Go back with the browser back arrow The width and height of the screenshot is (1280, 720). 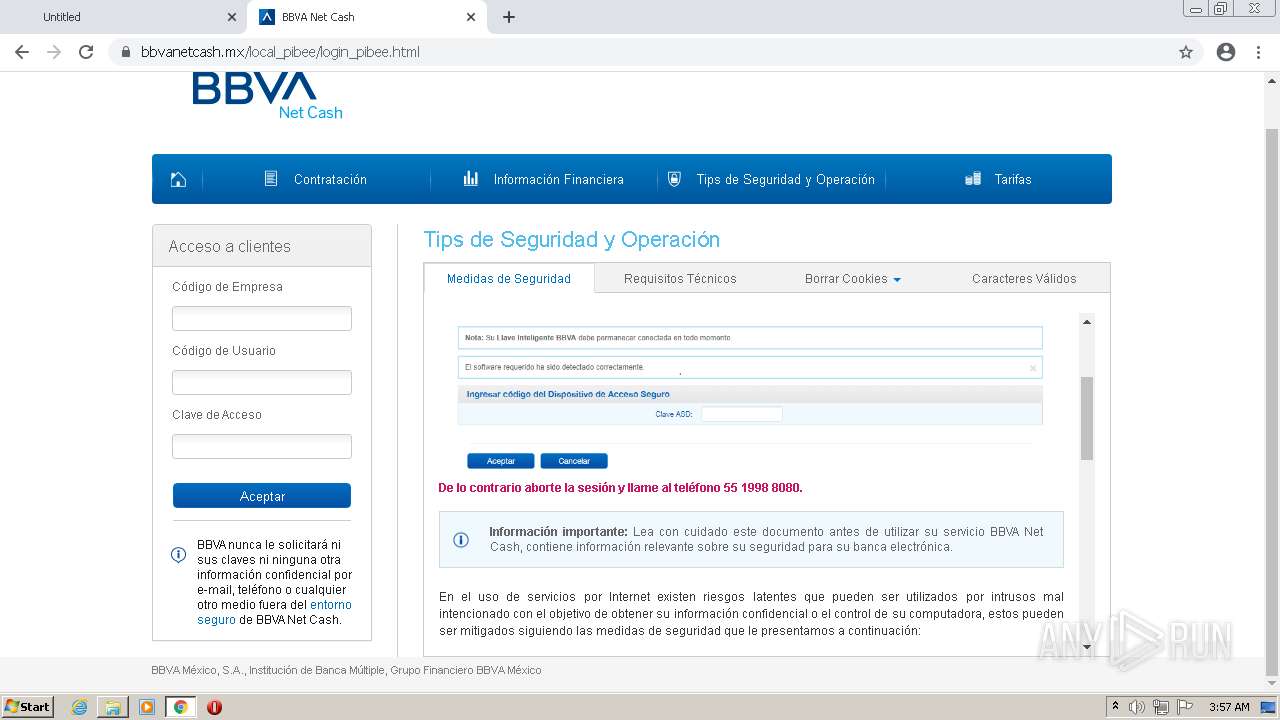(x=22, y=52)
